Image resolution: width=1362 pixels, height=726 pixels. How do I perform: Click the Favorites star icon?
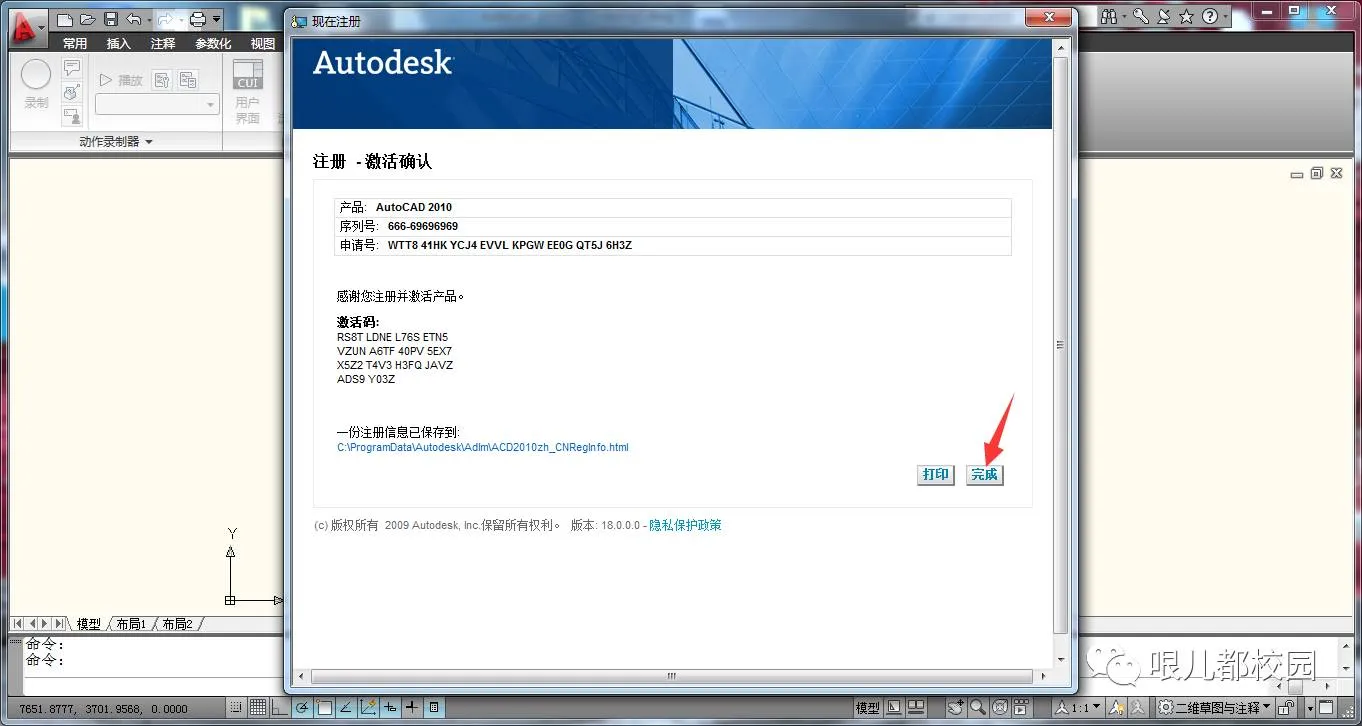coord(1186,16)
